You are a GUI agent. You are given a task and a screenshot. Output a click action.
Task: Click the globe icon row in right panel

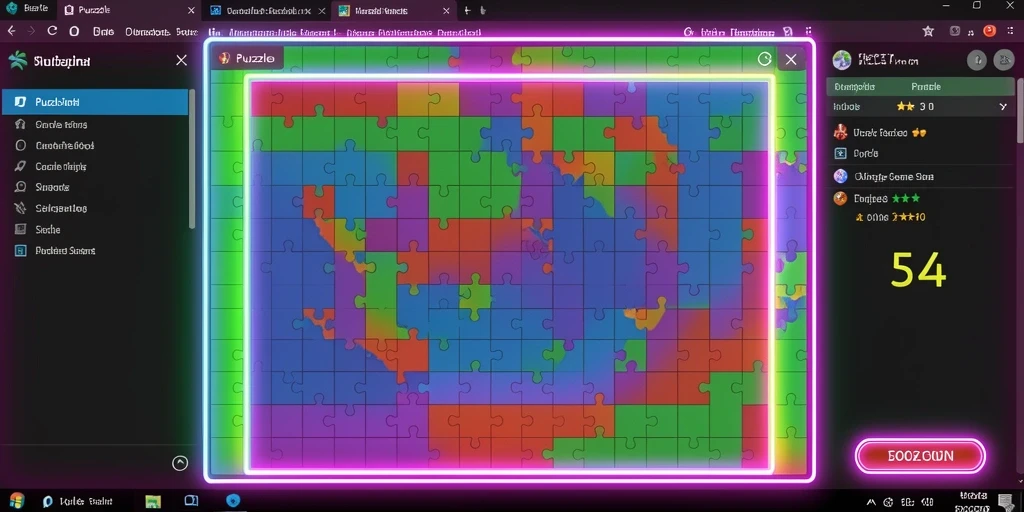(x=921, y=176)
